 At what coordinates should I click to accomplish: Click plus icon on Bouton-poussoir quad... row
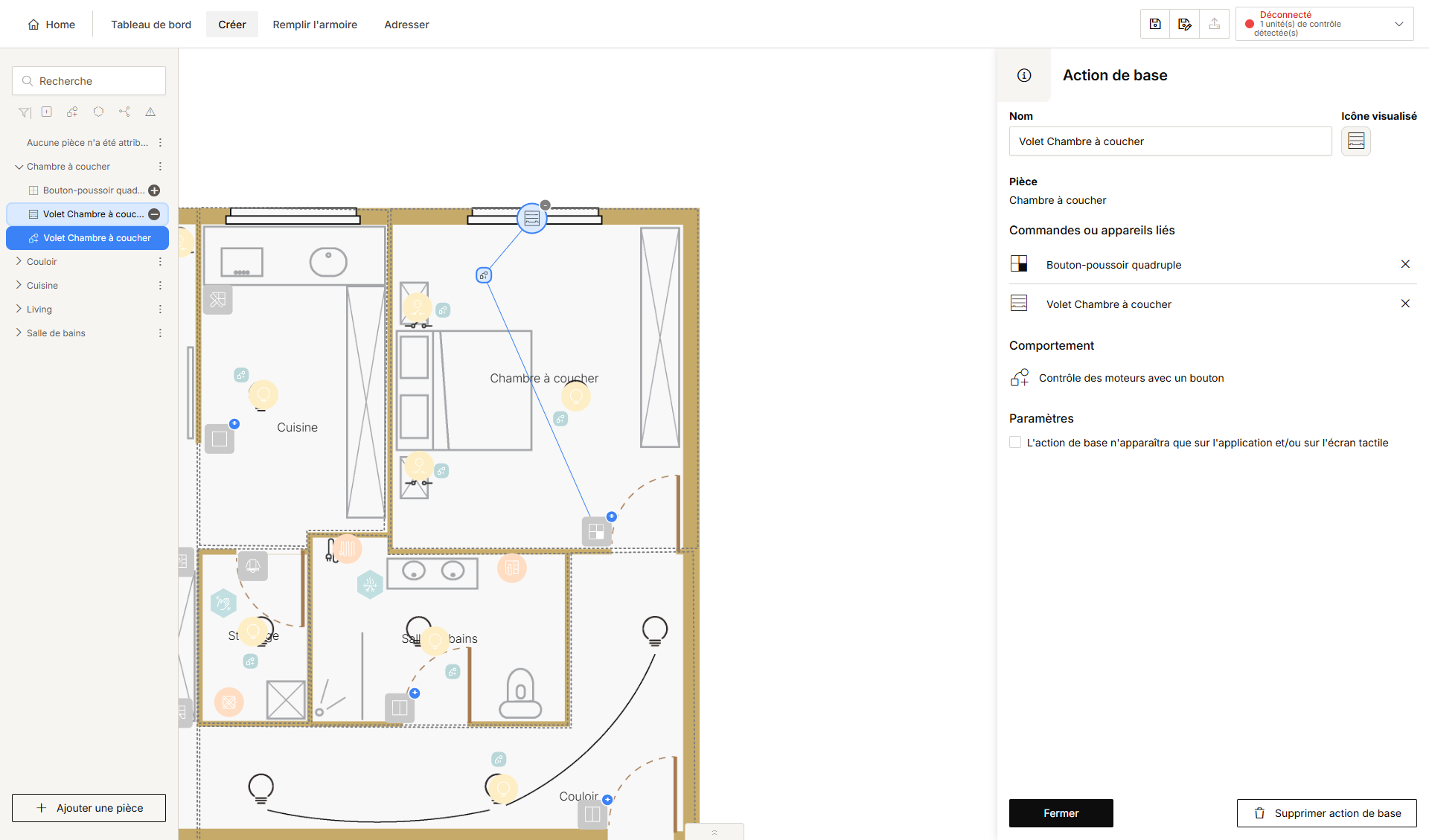click(x=154, y=190)
